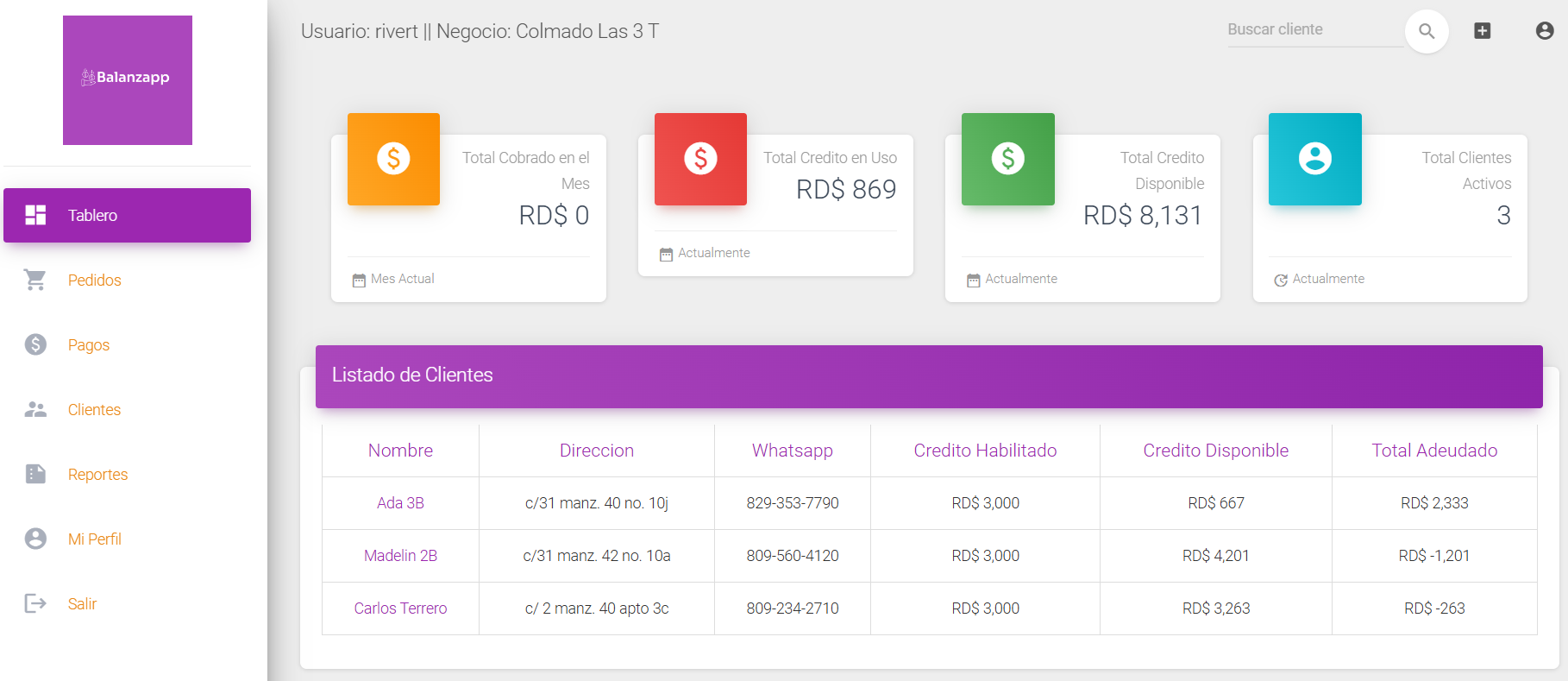Viewport: 1568px width, 681px height.
Task: Click the Nombre column header
Action: [400, 451]
